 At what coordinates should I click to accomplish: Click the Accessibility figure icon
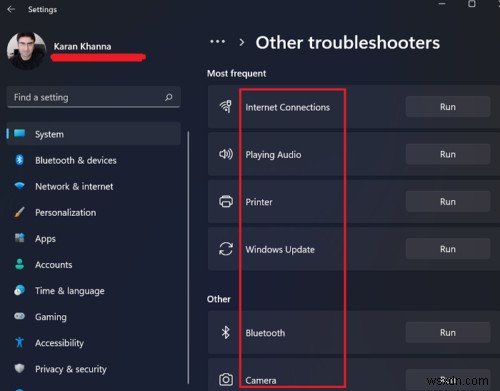[x=20, y=342]
